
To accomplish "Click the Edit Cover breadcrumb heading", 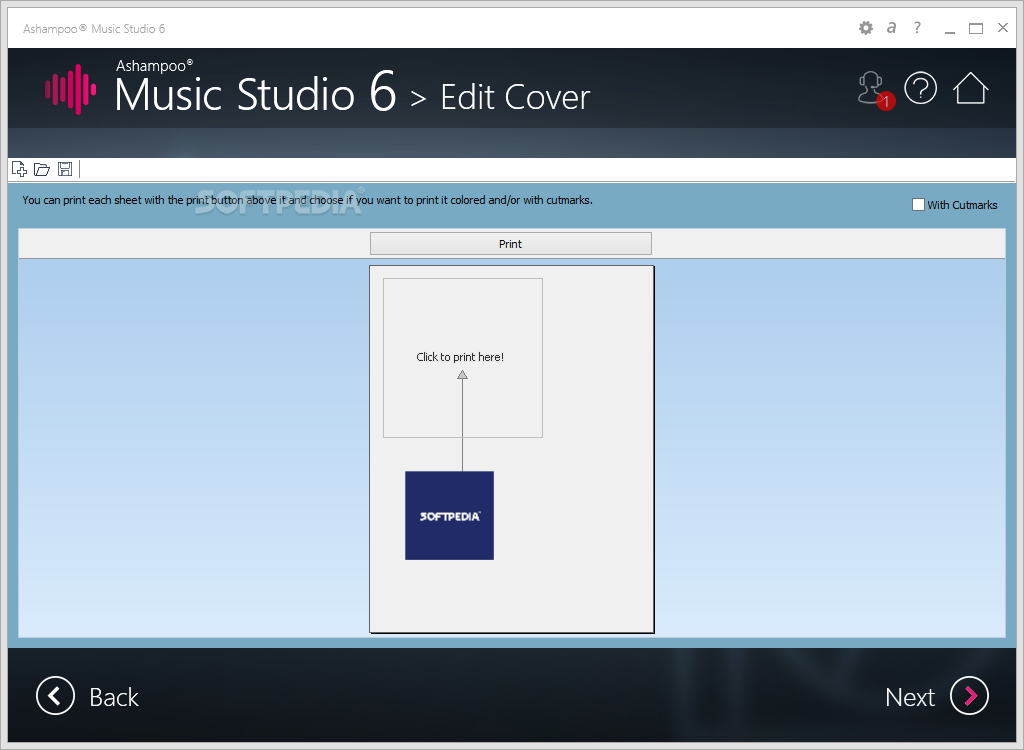I will 515,97.
